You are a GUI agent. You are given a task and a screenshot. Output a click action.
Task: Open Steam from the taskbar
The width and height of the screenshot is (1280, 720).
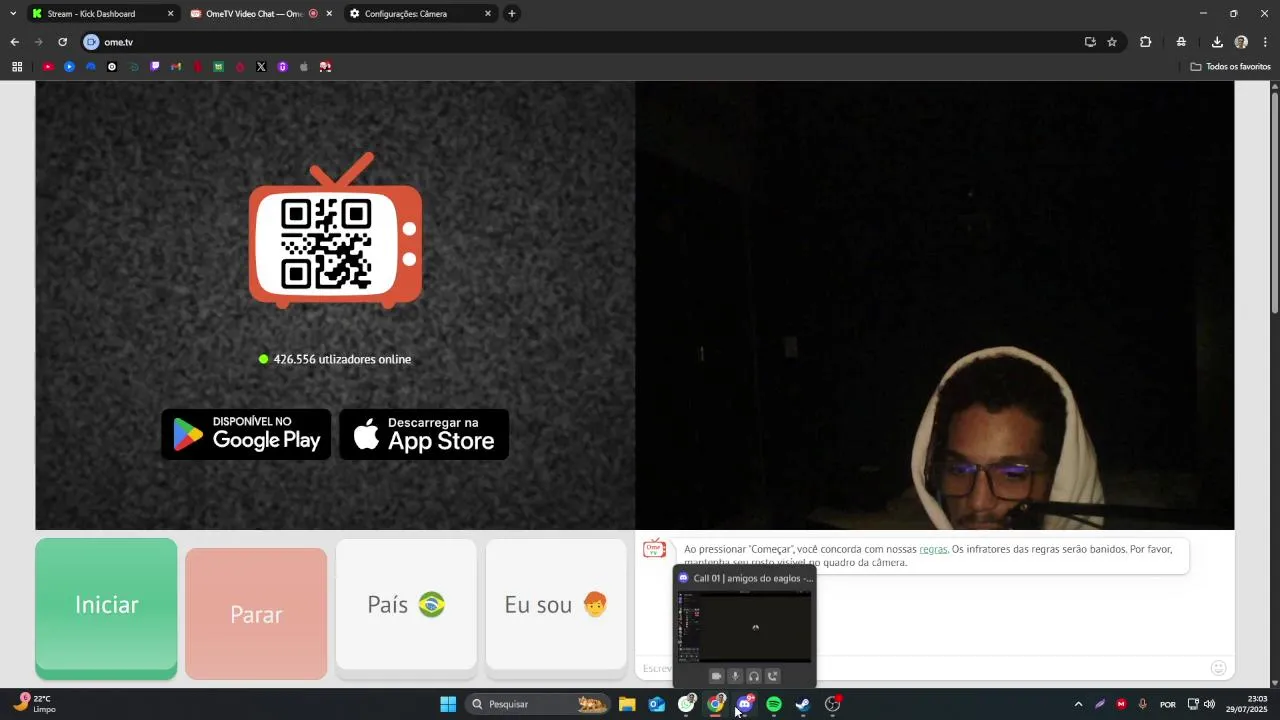tap(803, 704)
